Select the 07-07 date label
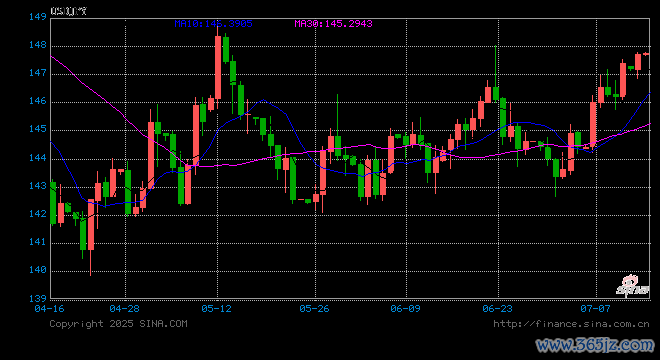Viewport: 660px width, 360px height. 595,309
